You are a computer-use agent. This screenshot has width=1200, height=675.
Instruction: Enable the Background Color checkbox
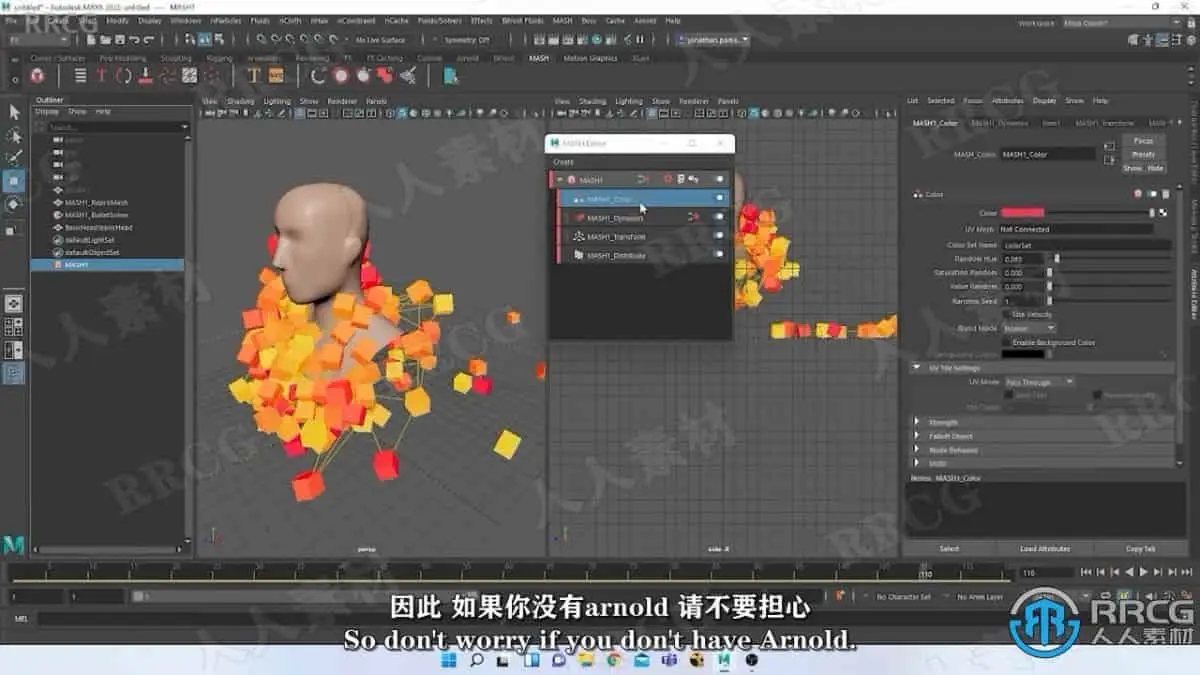[1005, 342]
